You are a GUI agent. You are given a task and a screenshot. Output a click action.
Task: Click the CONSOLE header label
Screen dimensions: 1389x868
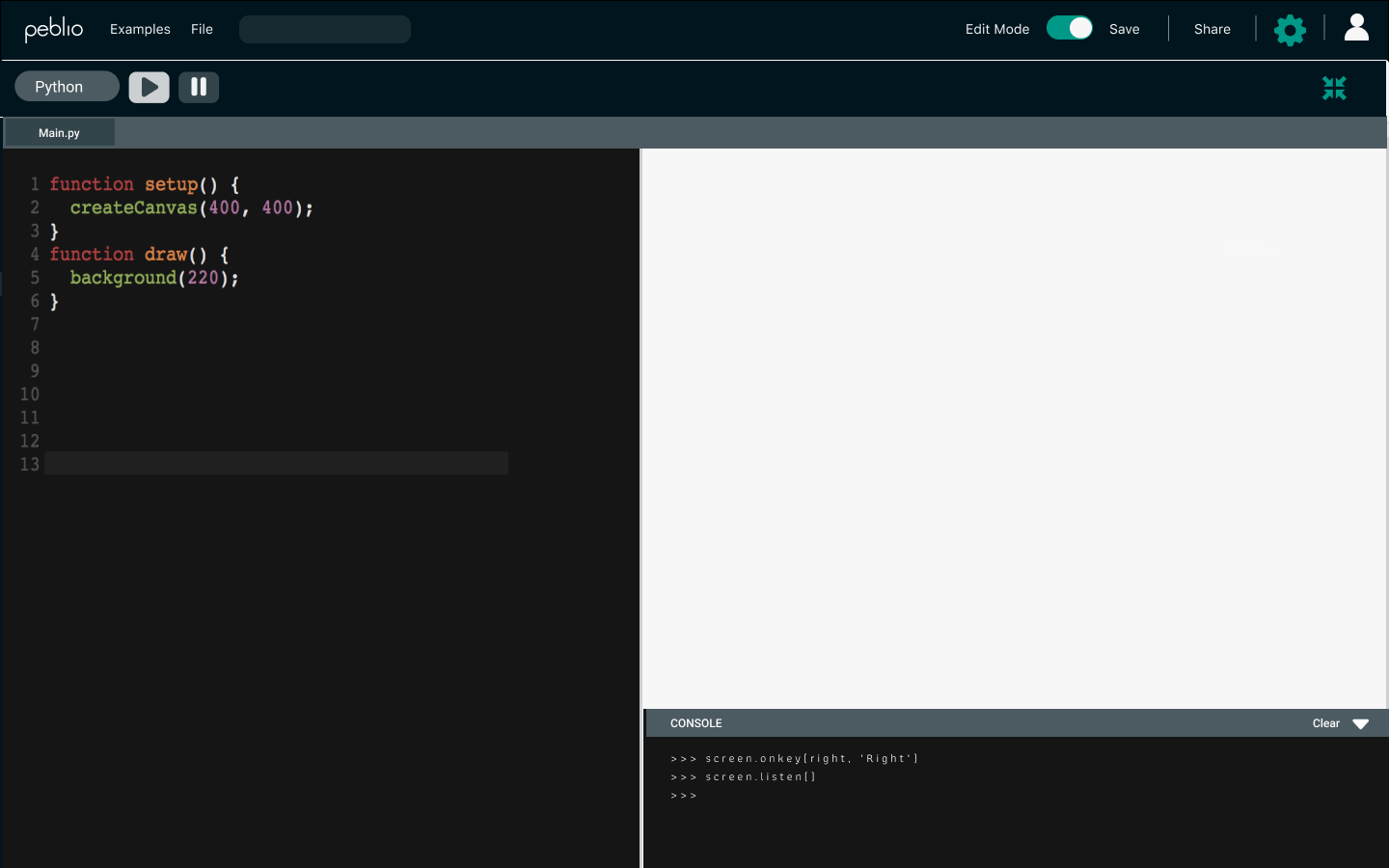(x=696, y=723)
